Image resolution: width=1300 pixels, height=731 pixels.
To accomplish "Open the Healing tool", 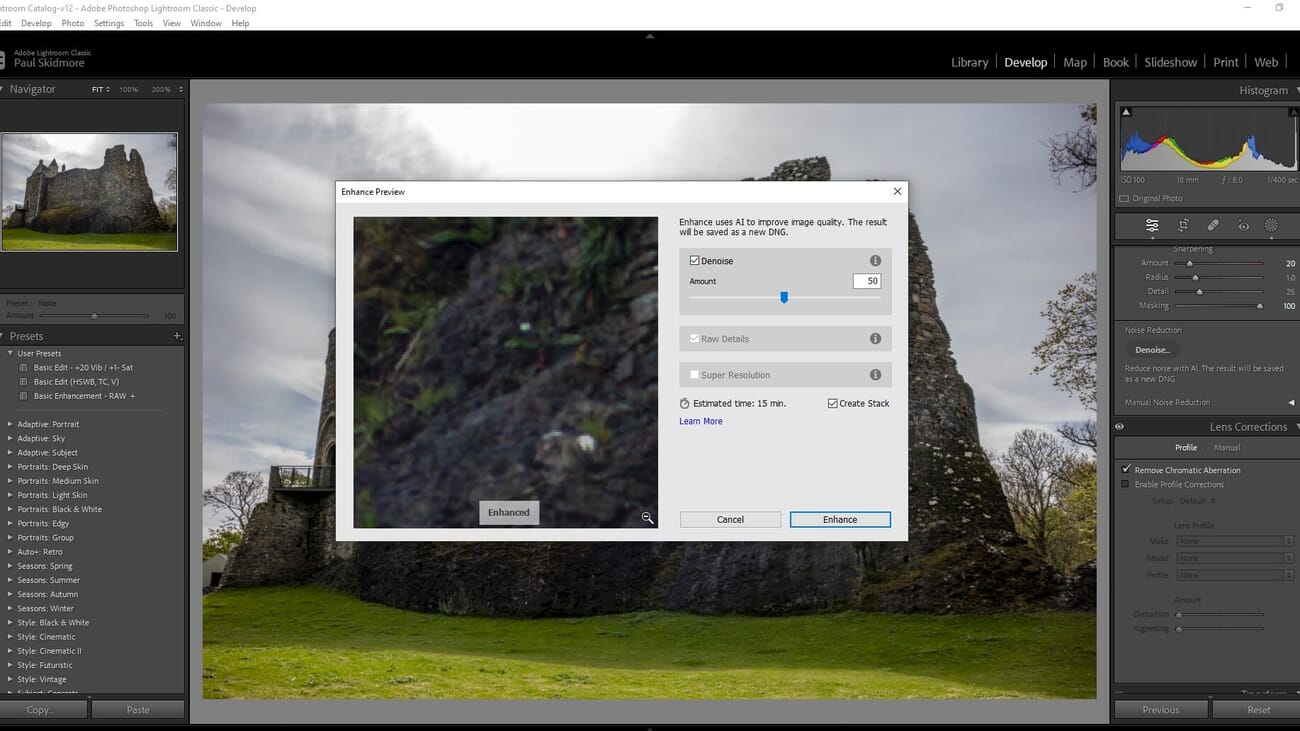I will 1213,226.
